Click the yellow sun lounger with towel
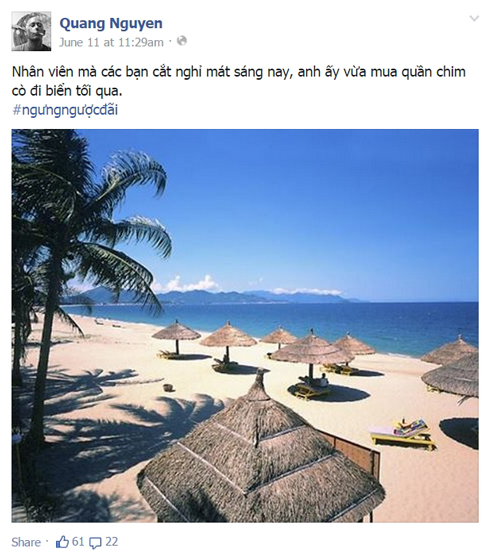Viewport: 487px width, 550px height. tap(403, 434)
